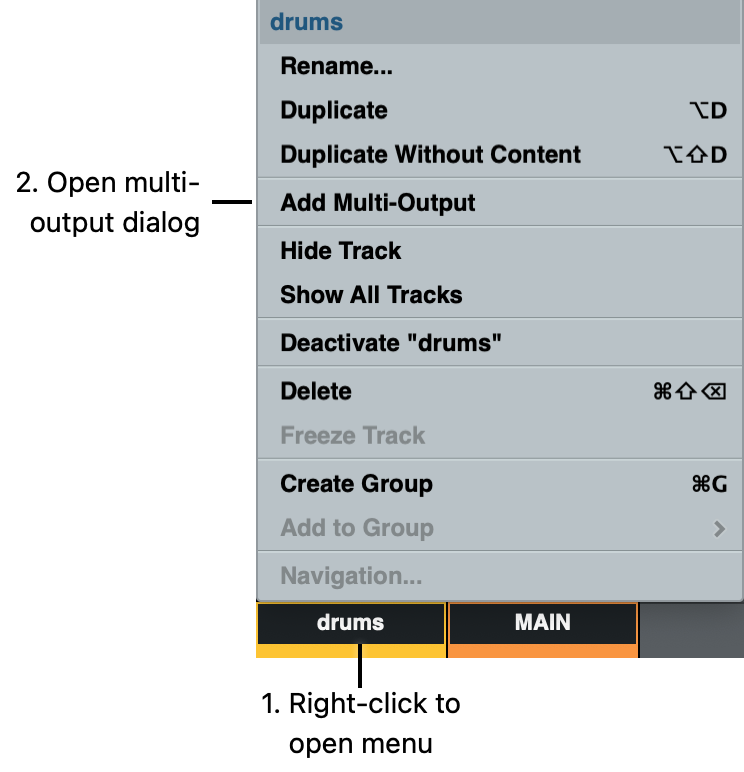Screen dimensions: 744x772
Task: Choose Add Multi-Output
Action: pyautogui.click(x=378, y=203)
